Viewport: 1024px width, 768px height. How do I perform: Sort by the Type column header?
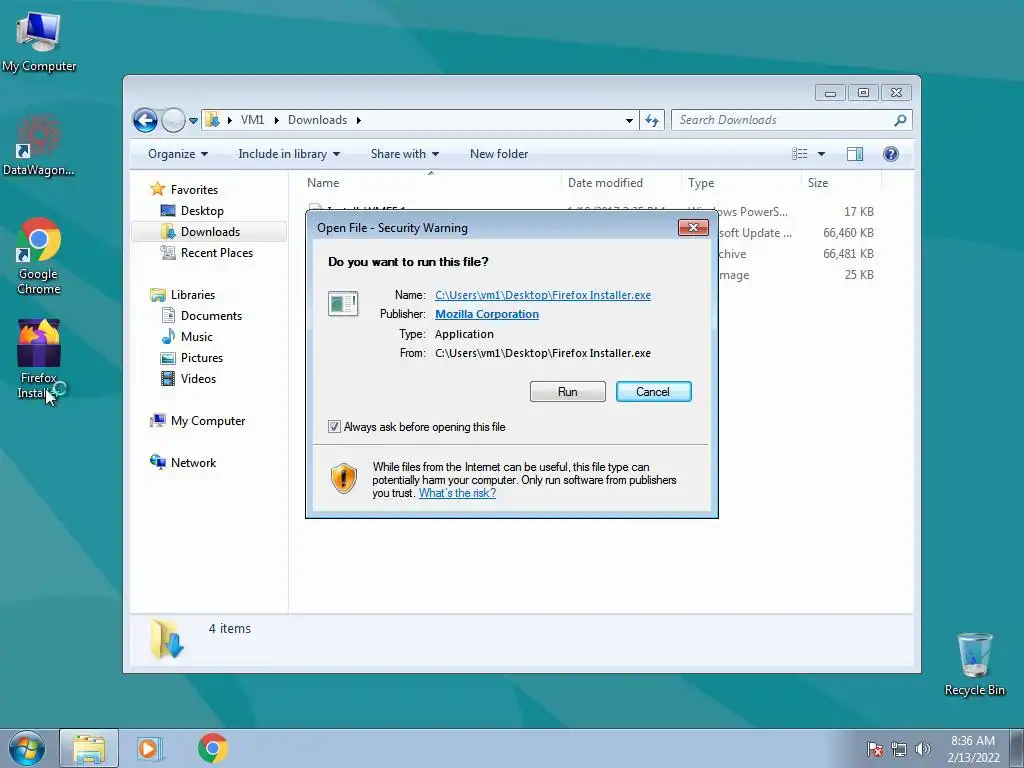[x=741, y=183]
